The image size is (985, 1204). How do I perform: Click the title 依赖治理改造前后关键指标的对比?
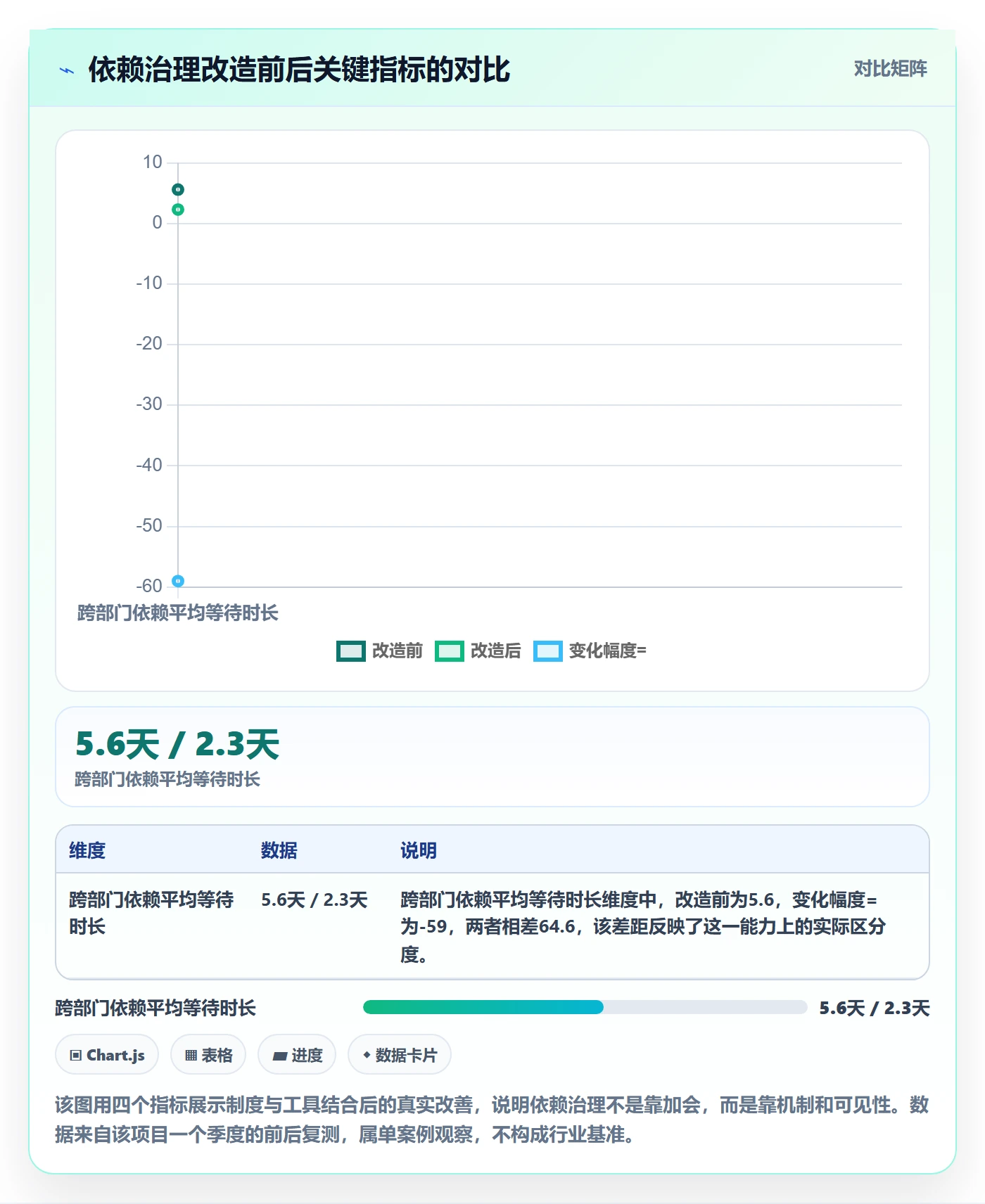tap(299, 70)
